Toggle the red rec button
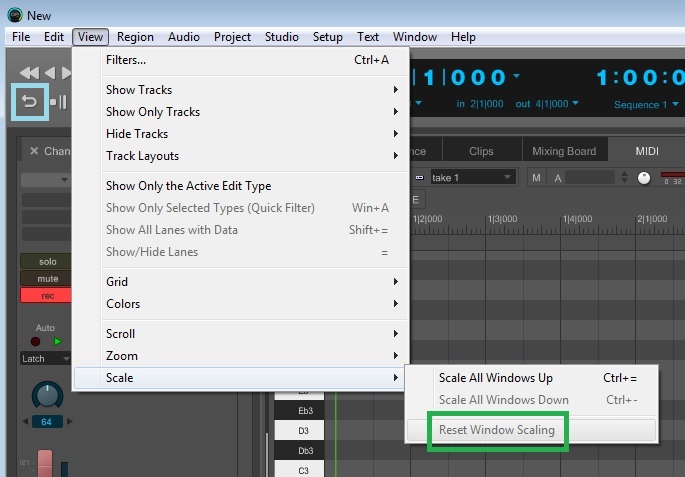 coord(45,296)
